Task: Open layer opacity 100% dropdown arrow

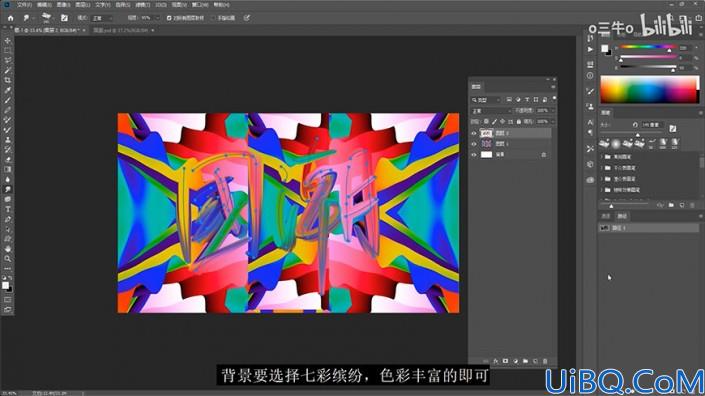Action: pos(553,111)
